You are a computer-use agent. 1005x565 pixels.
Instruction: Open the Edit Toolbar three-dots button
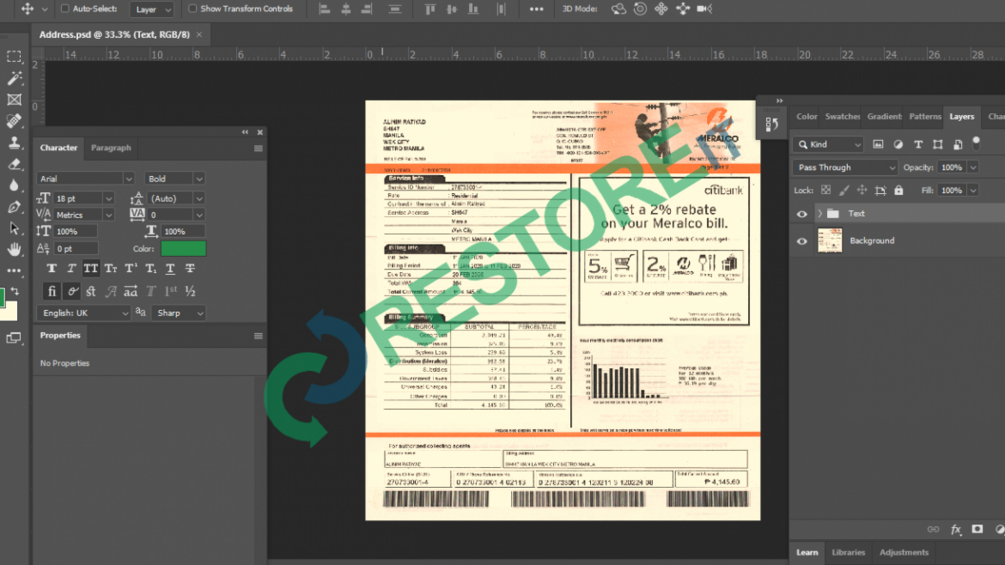click(13, 270)
